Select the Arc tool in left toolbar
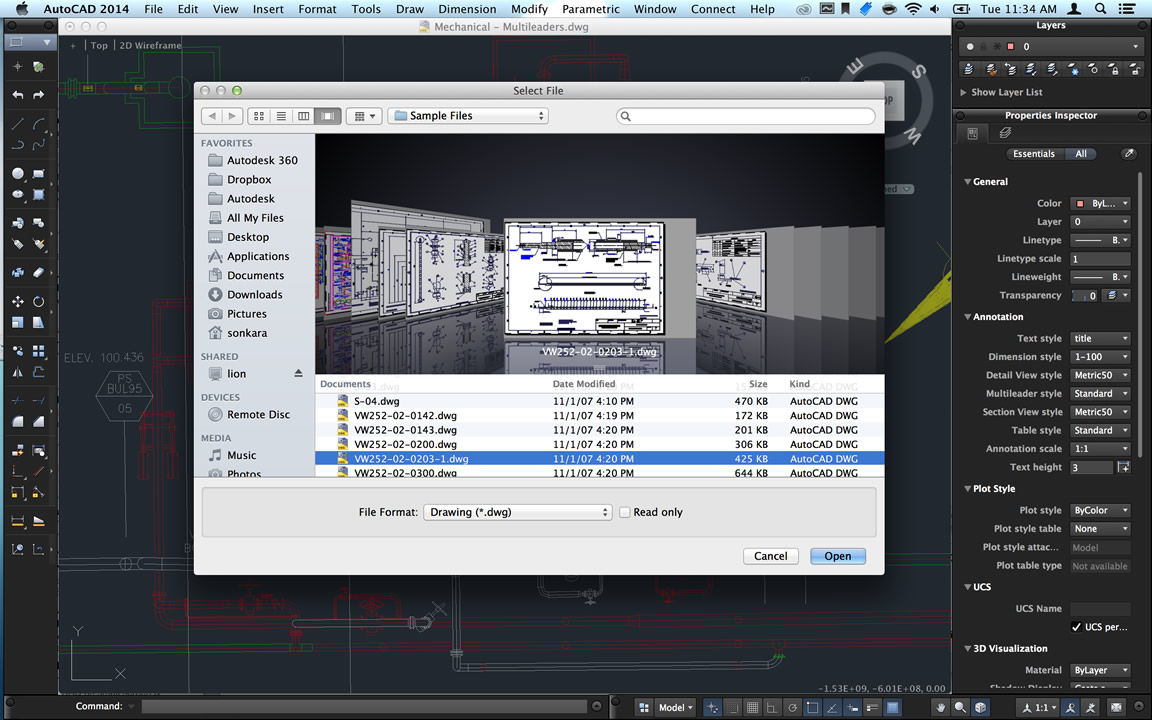Image resolution: width=1152 pixels, height=720 pixels. tap(39, 123)
